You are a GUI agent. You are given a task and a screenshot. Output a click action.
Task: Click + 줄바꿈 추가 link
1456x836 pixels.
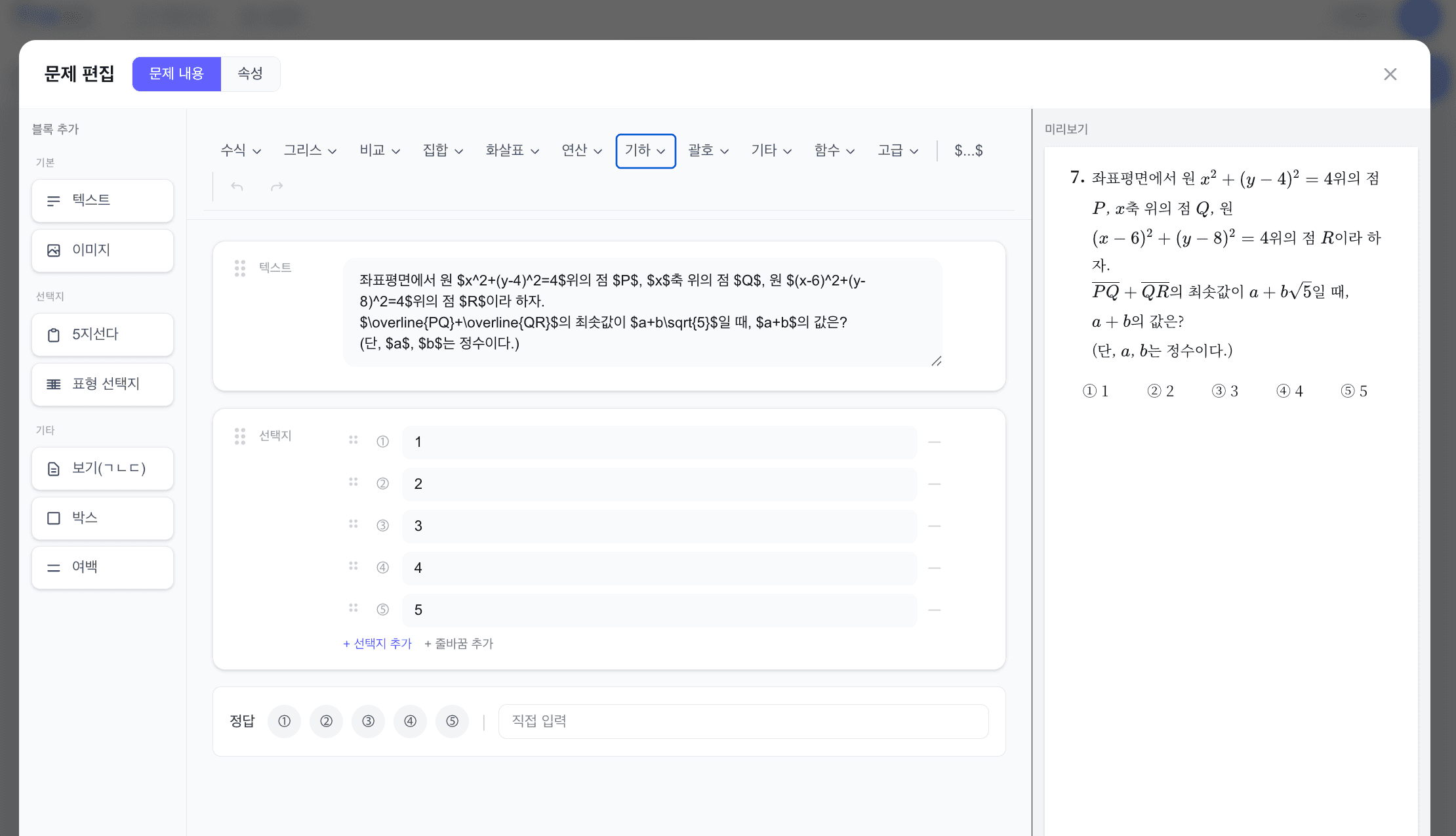pos(458,644)
